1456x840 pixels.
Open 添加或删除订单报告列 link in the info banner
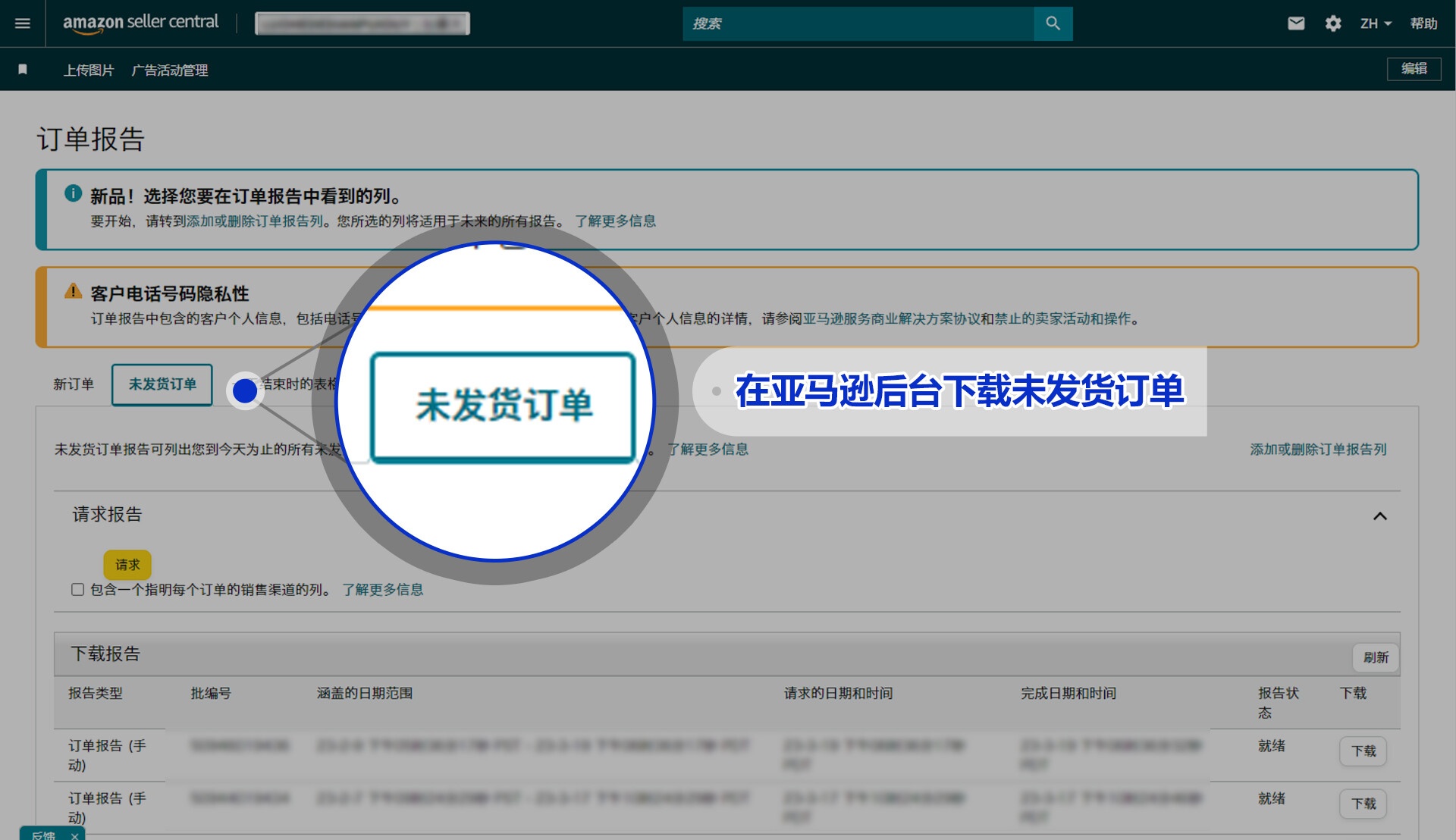pyautogui.click(x=255, y=221)
